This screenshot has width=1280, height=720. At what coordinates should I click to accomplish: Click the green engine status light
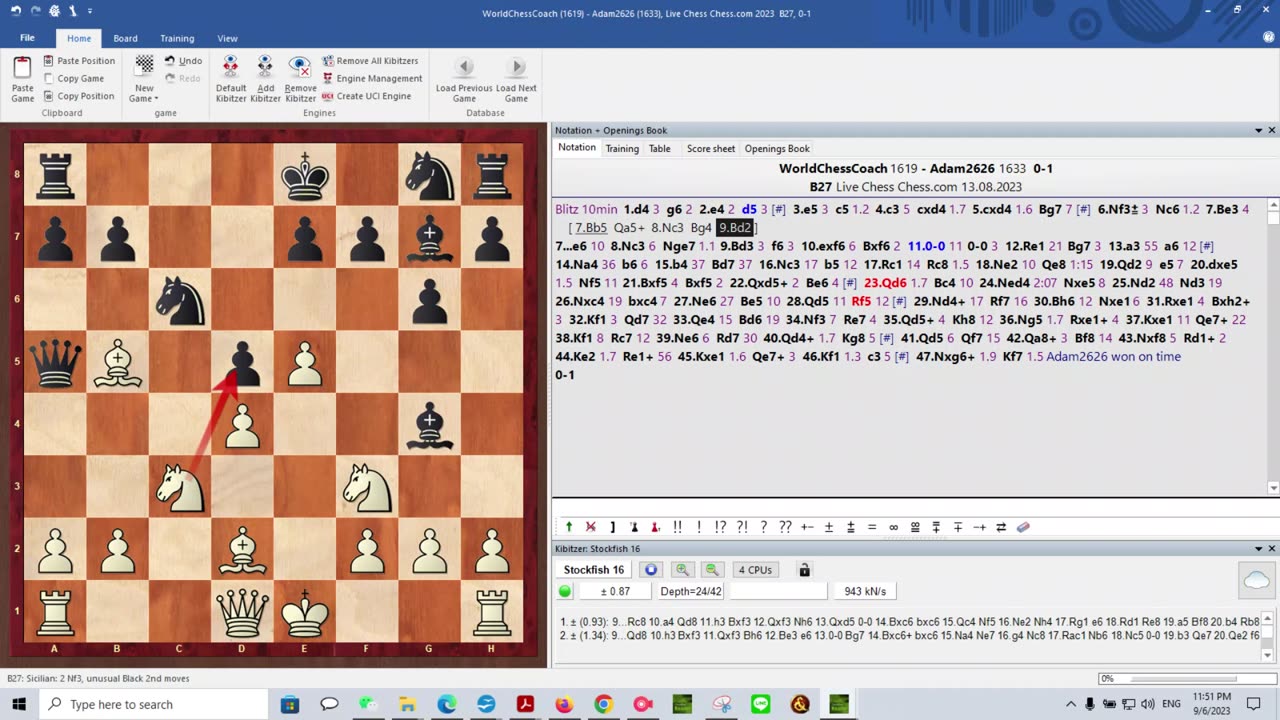click(x=565, y=591)
